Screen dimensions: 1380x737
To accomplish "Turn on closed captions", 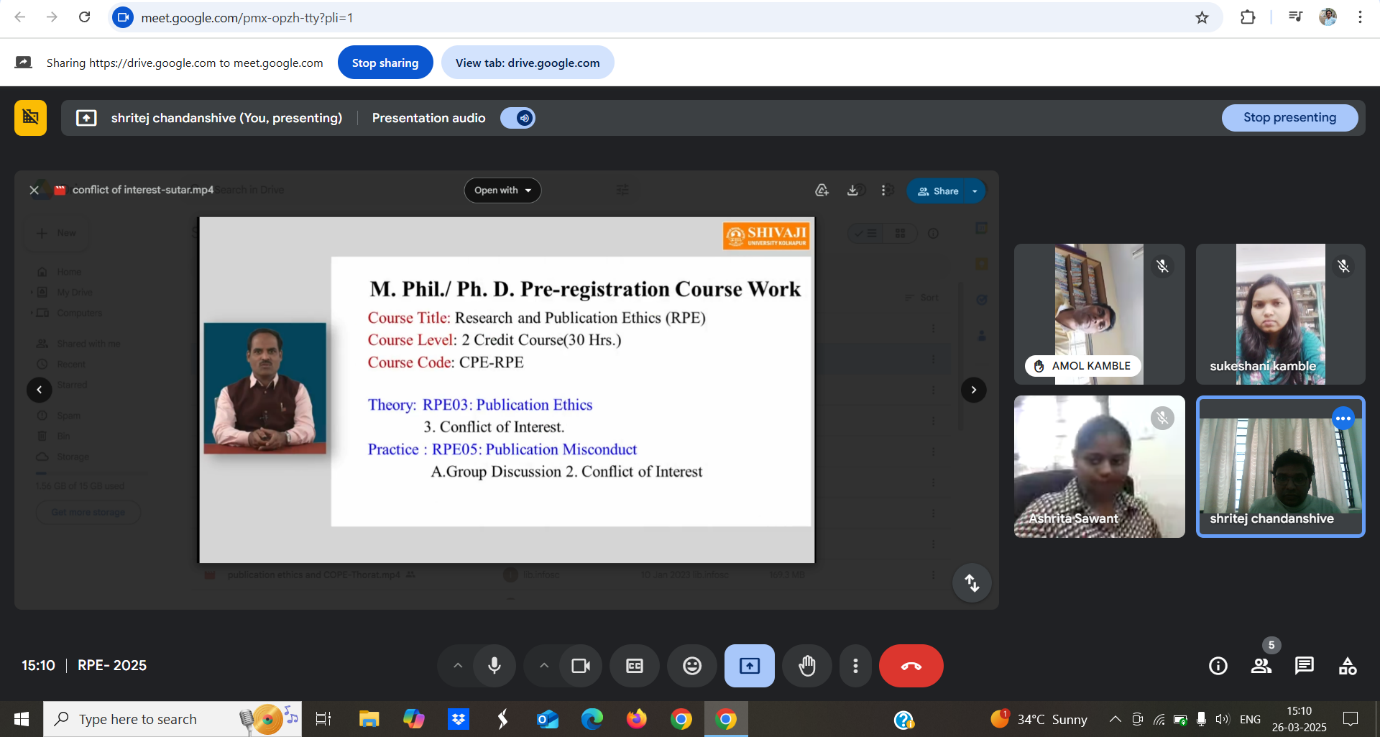I will tap(634, 666).
